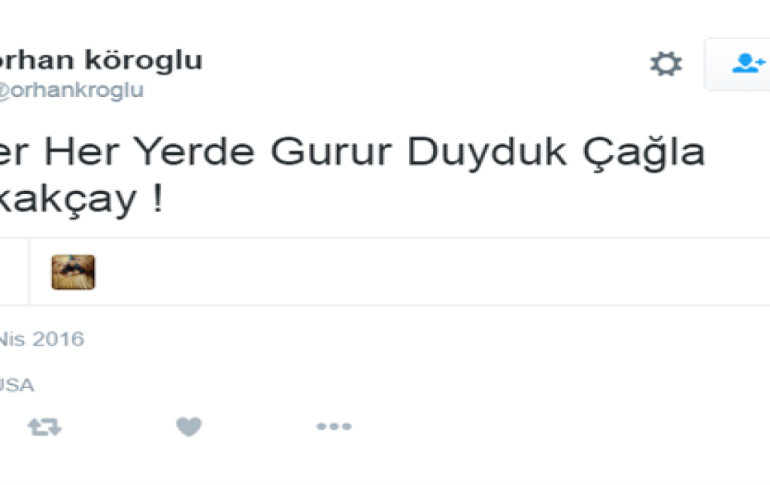Click the count cell left of avatar
This screenshot has width=770, height=485.
pos(14,272)
